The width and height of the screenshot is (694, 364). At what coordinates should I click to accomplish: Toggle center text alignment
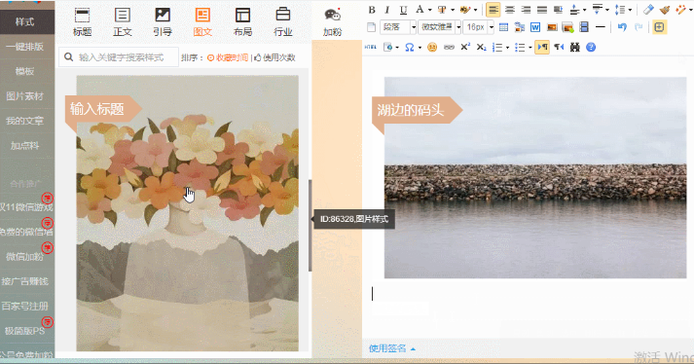coord(510,9)
